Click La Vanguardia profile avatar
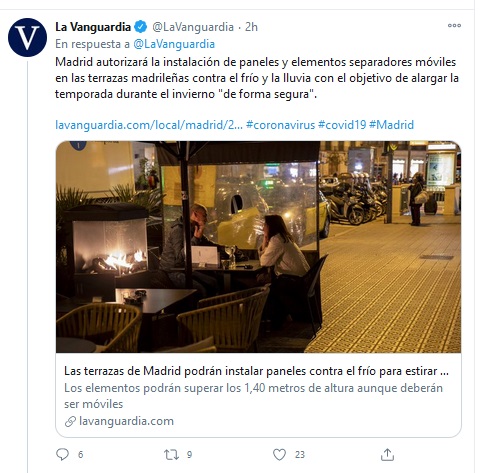Screen dimensions: 491x473 point(27,37)
